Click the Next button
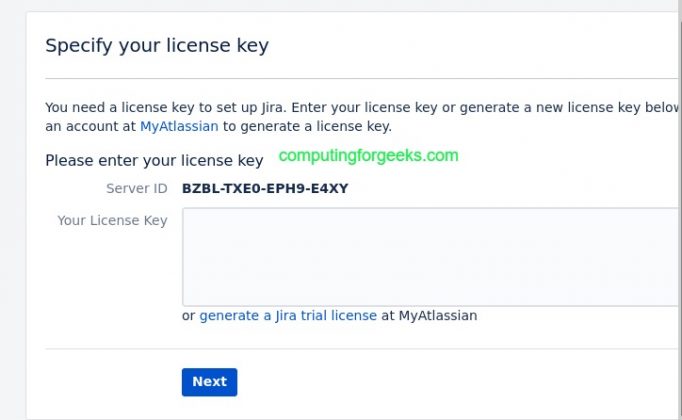682x420 pixels. [x=209, y=381]
